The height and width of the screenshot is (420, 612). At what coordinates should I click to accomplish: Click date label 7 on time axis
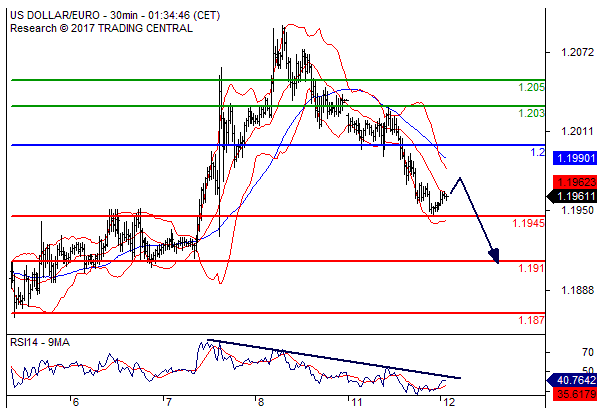pyautogui.click(x=168, y=402)
